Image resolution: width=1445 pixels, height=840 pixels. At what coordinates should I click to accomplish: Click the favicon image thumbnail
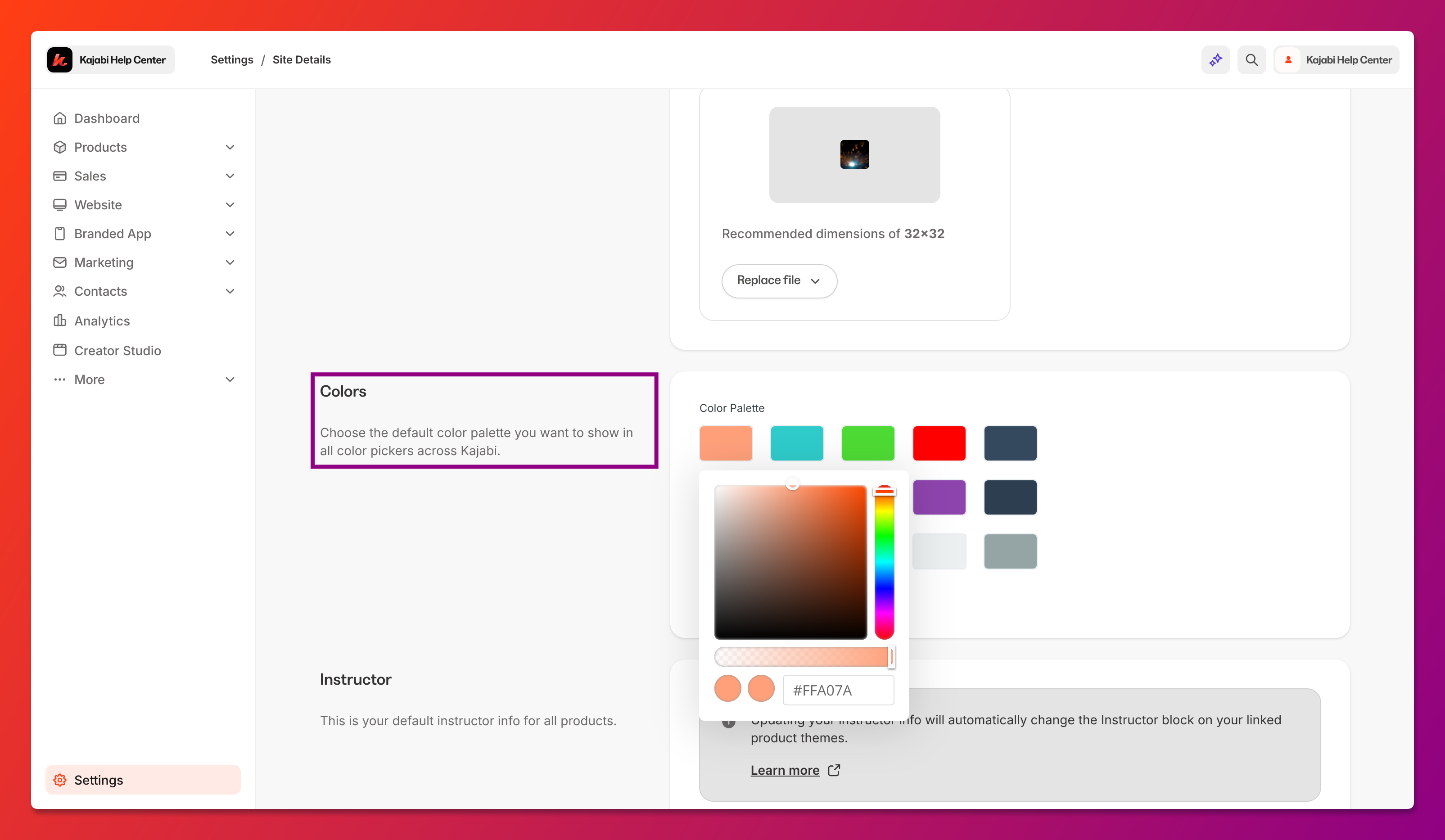click(x=854, y=154)
